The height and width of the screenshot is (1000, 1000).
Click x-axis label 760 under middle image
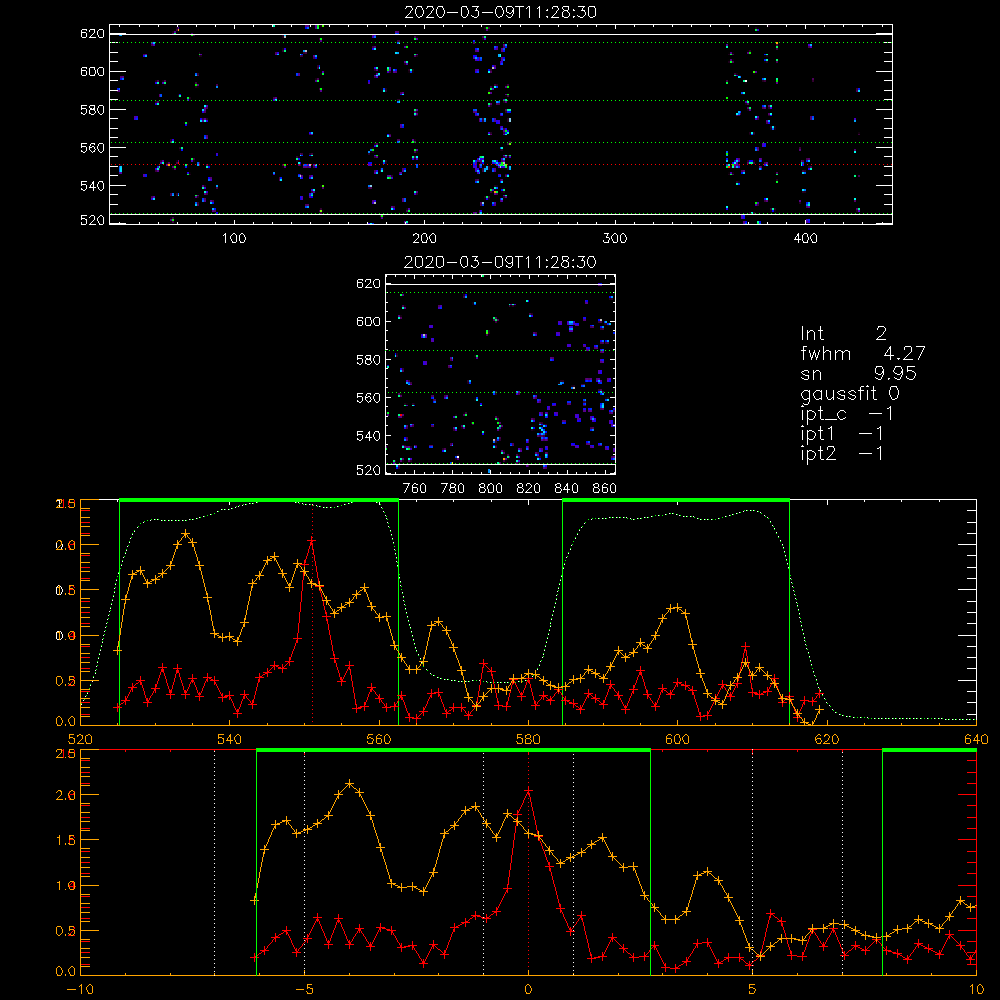pos(415,489)
